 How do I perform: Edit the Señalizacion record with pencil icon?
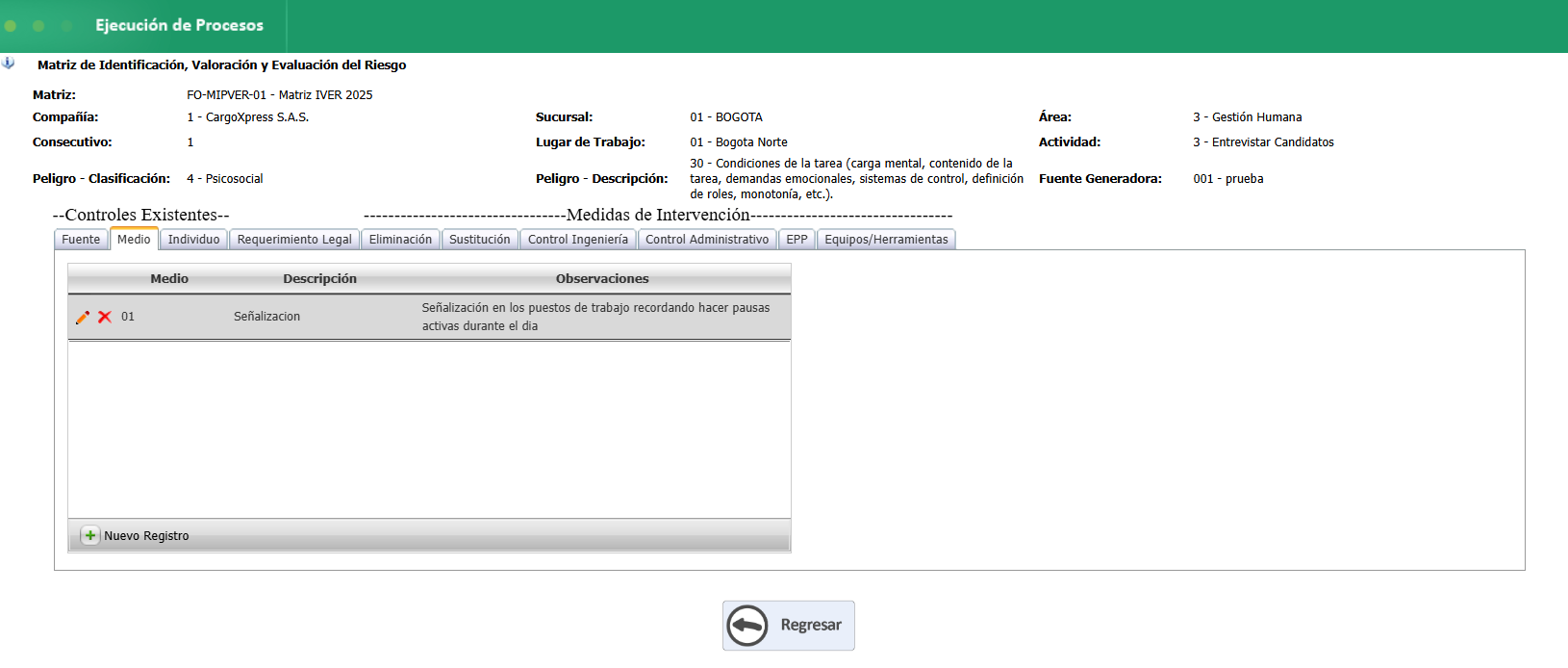83,317
